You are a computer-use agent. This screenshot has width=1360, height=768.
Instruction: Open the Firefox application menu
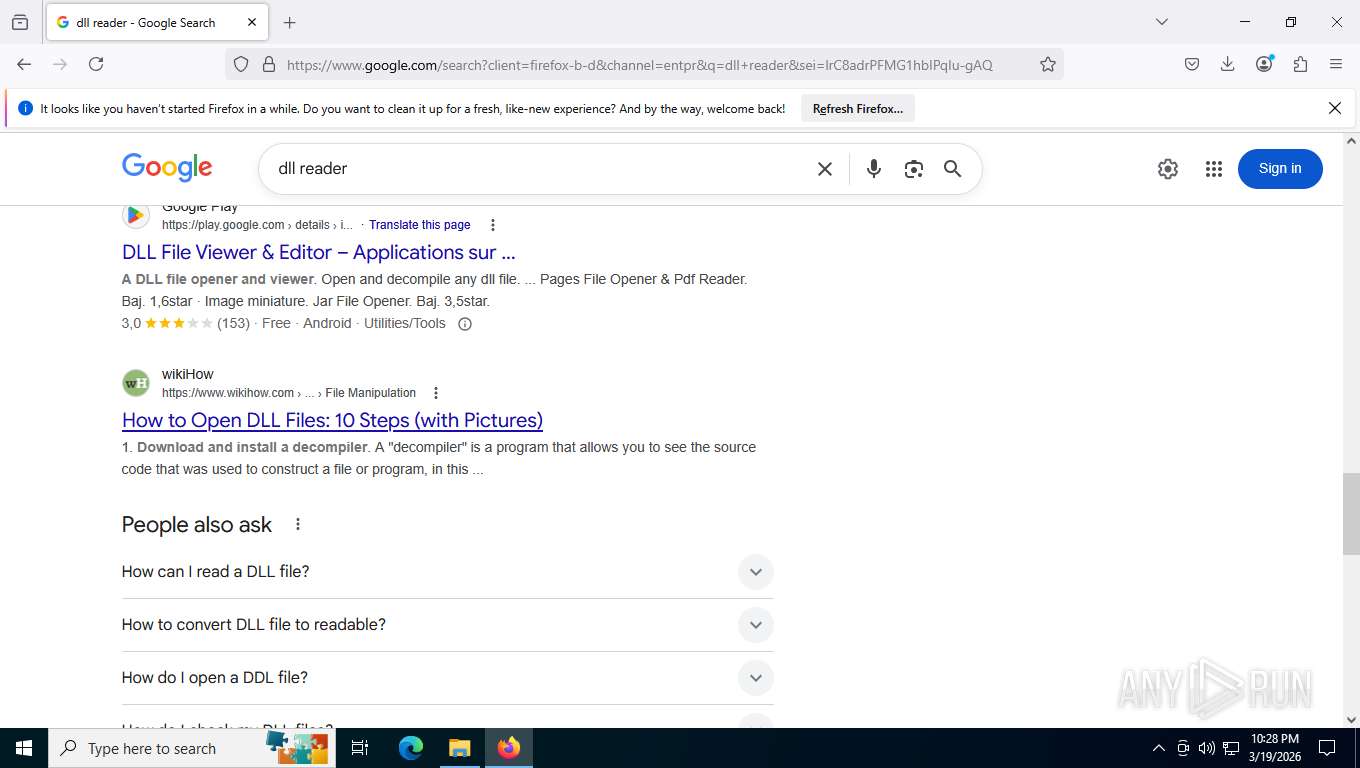click(1336, 64)
